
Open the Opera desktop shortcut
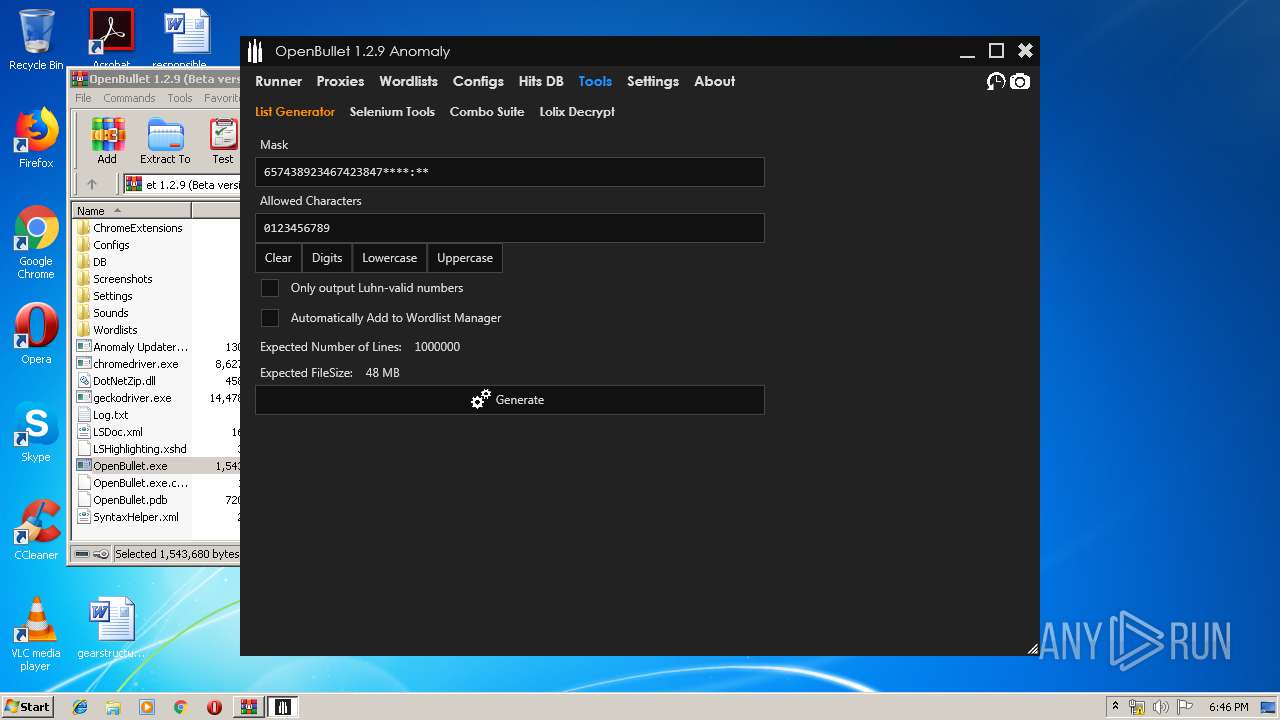click(x=36, y=334)
